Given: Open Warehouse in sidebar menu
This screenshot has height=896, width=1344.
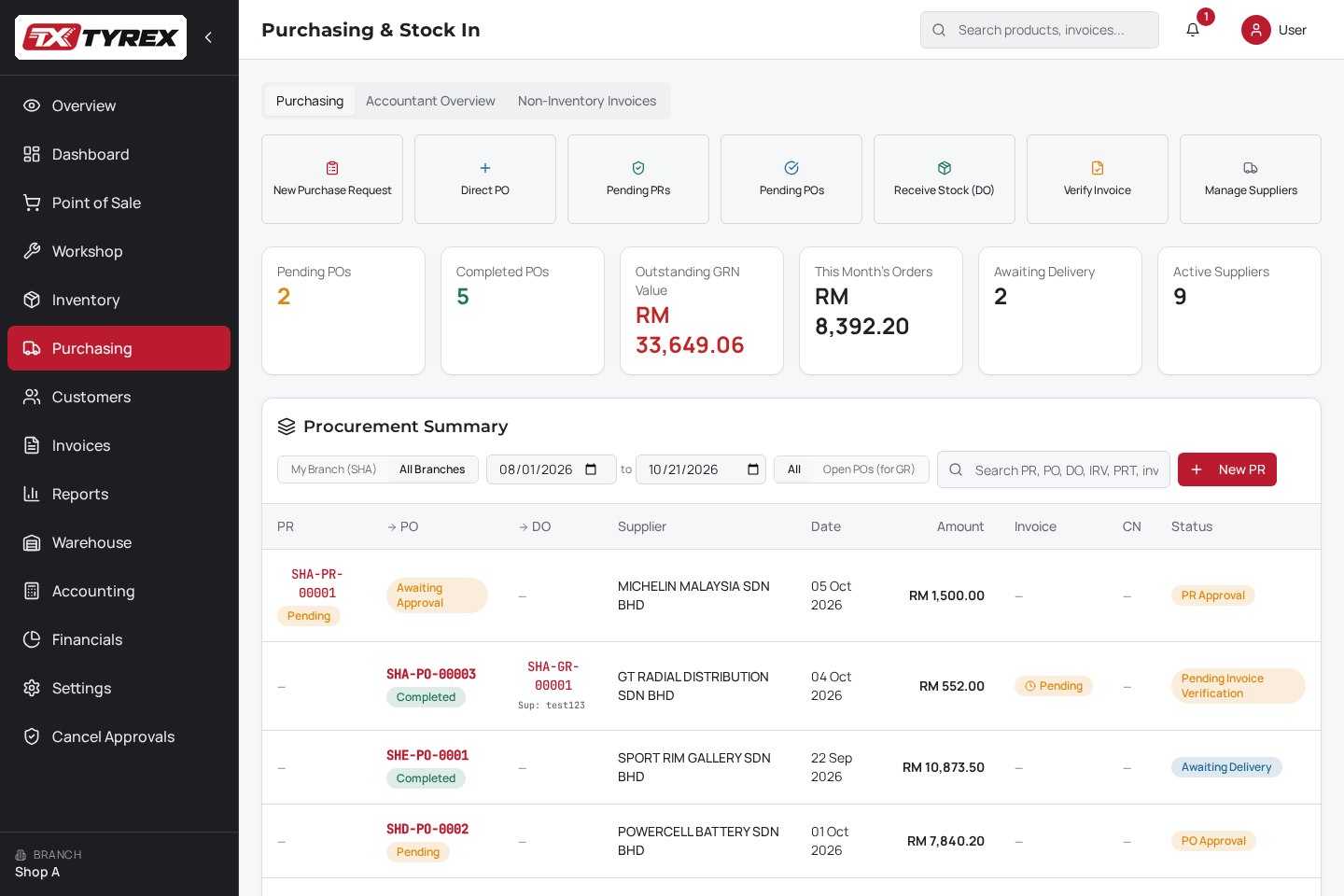Looking at the screenshot, I should tap(119, 542).
